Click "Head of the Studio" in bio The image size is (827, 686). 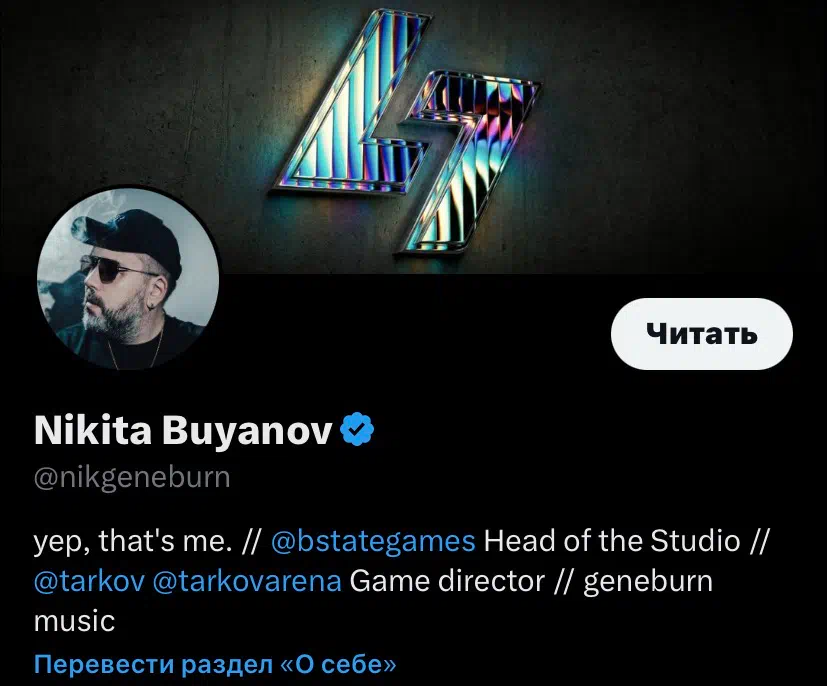click(612, 541)
